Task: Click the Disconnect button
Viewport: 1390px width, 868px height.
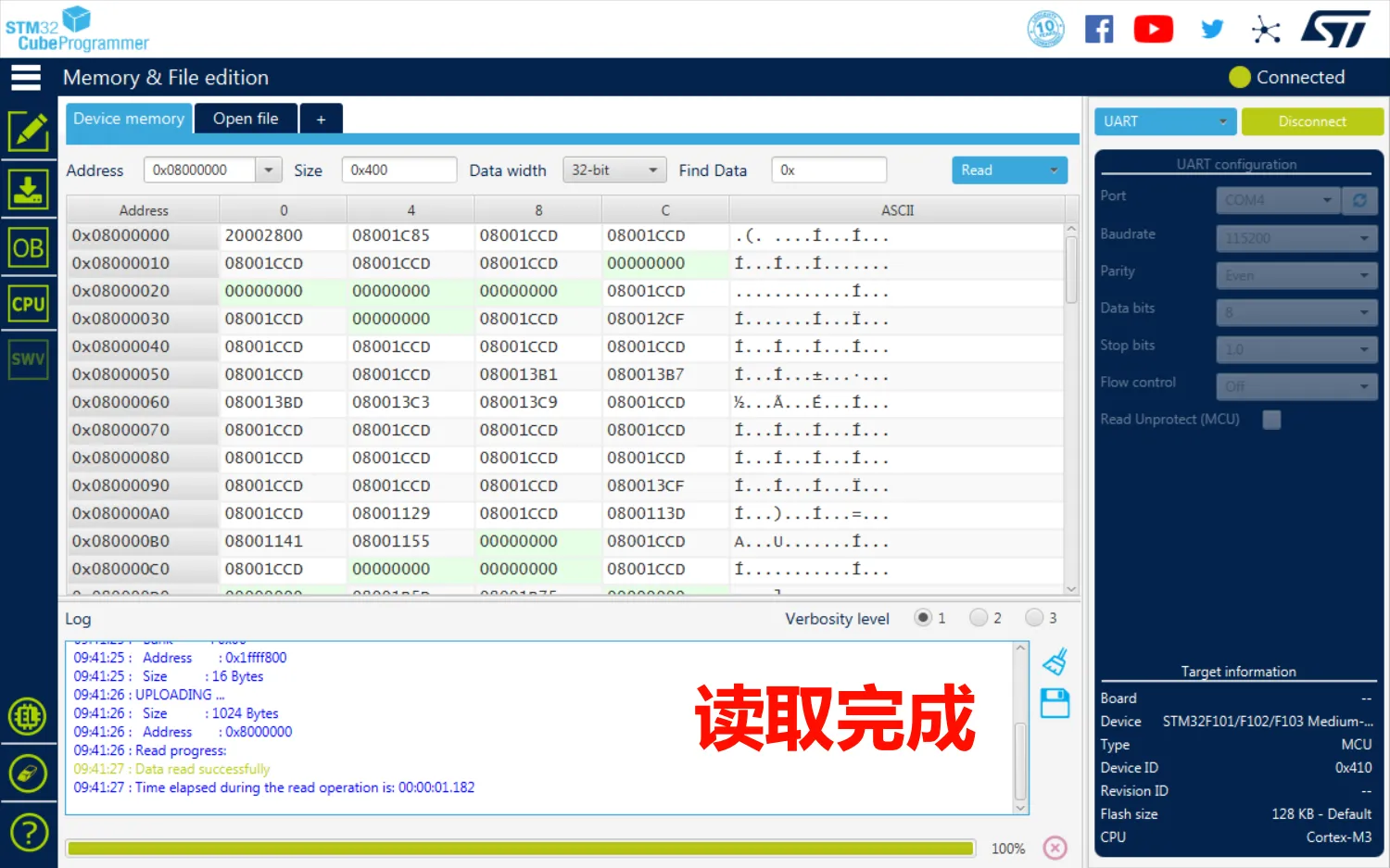Action: [1311, 121]
